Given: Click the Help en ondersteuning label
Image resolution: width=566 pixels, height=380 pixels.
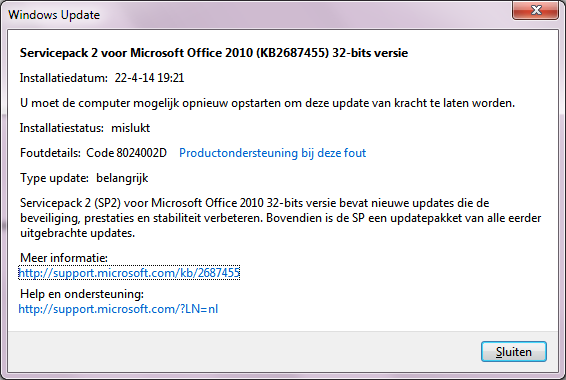Looking at the screenshot, I should point(82,294).
